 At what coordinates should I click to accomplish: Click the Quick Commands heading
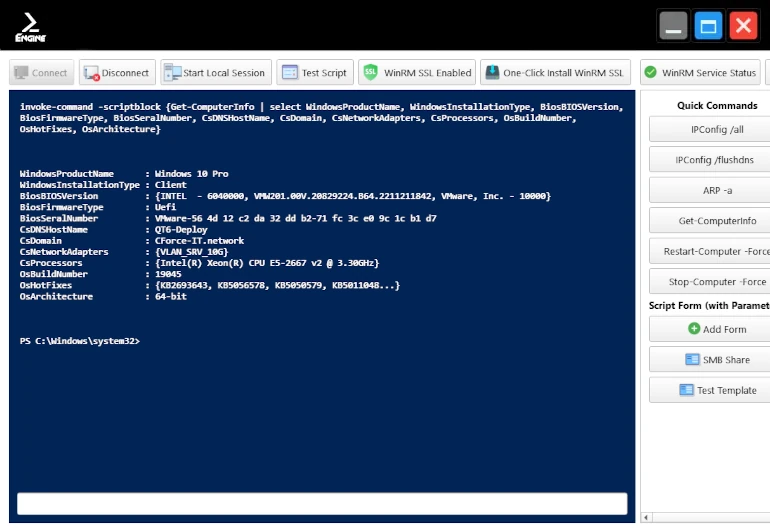717,106
